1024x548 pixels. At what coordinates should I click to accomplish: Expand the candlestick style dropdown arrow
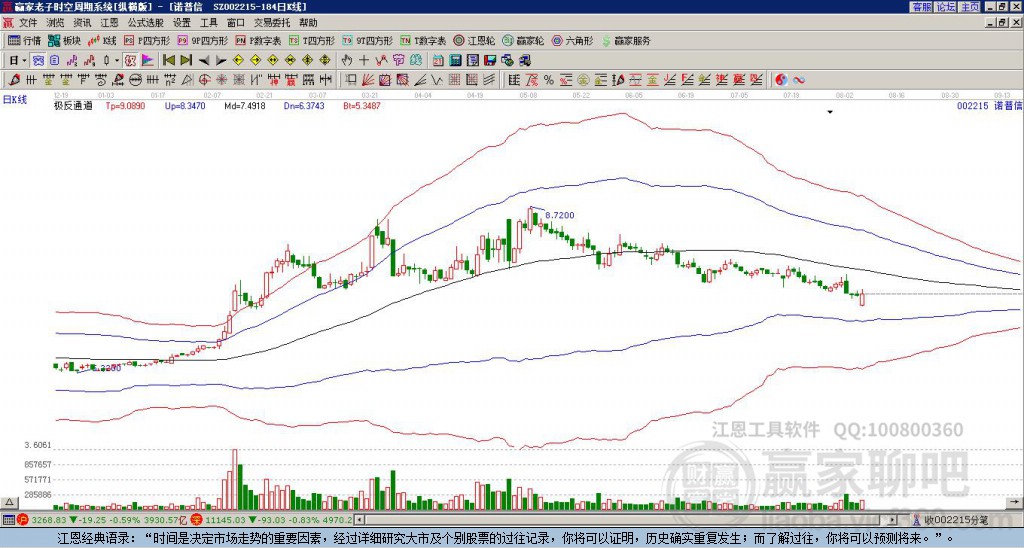click(117, 61)
